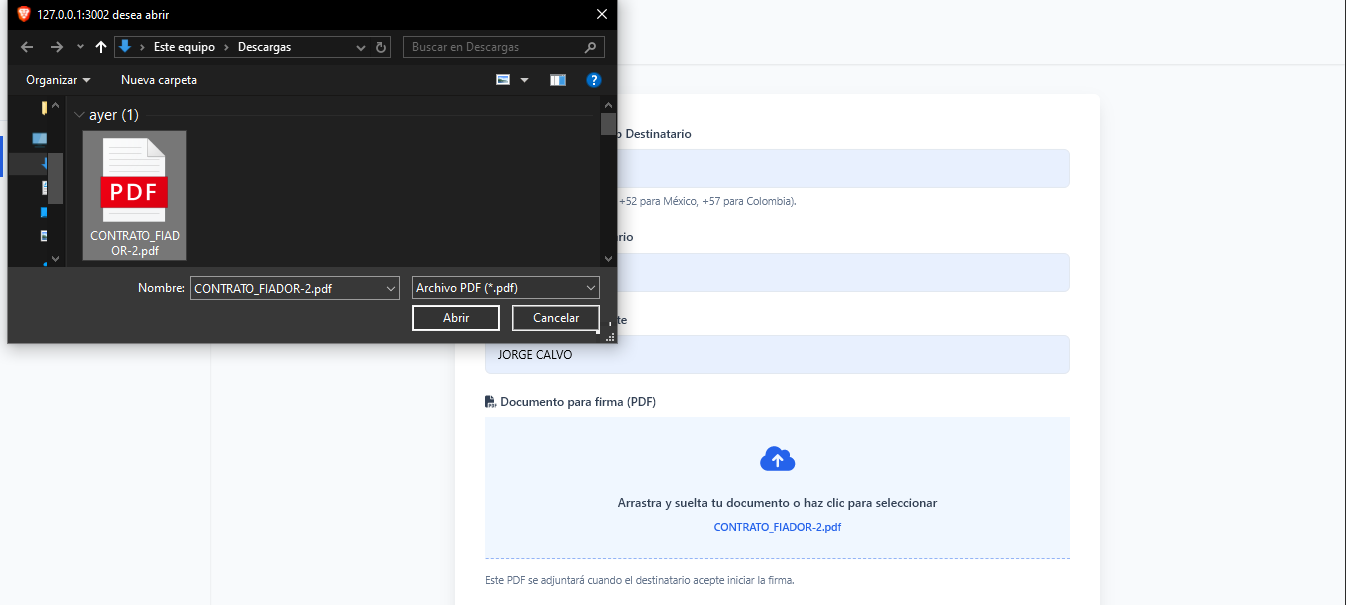Expand the Nombre filename dropdown arrow
This screenshot has width=1346, height=605.
(390, 288)
